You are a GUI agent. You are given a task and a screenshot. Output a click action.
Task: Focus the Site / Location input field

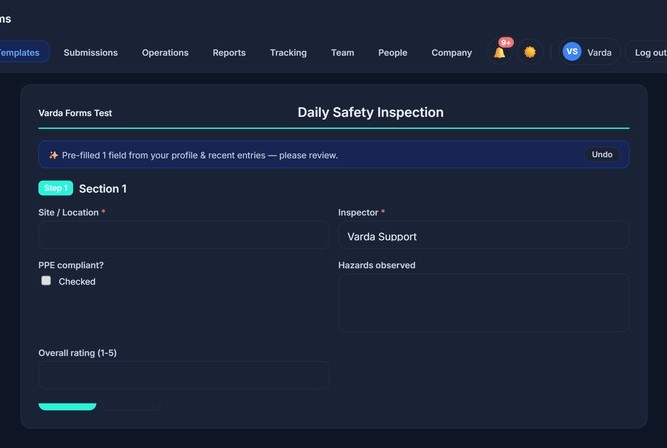click(184, 234)
